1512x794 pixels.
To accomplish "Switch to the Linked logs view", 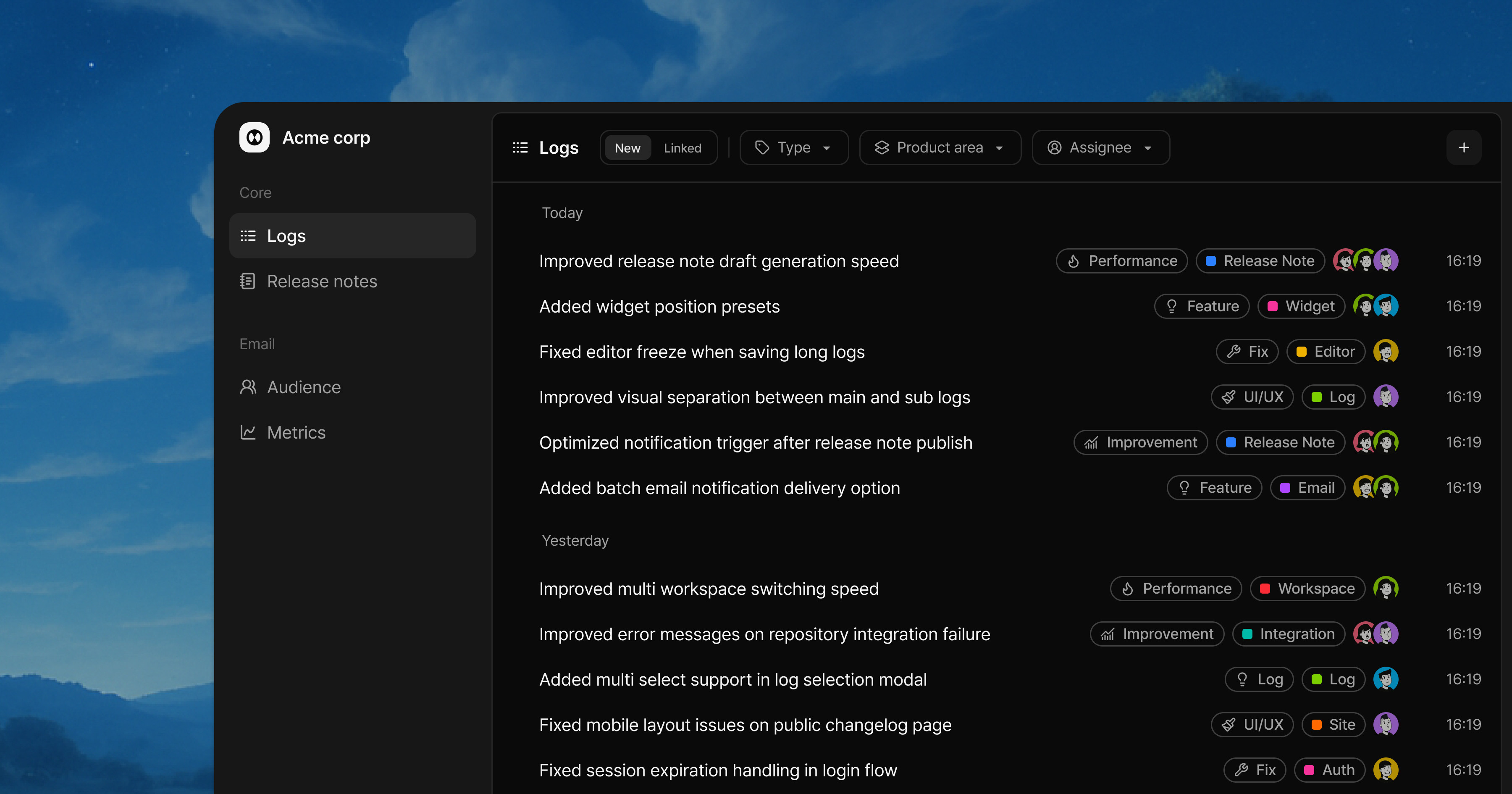I will click(x=682, y=148).
